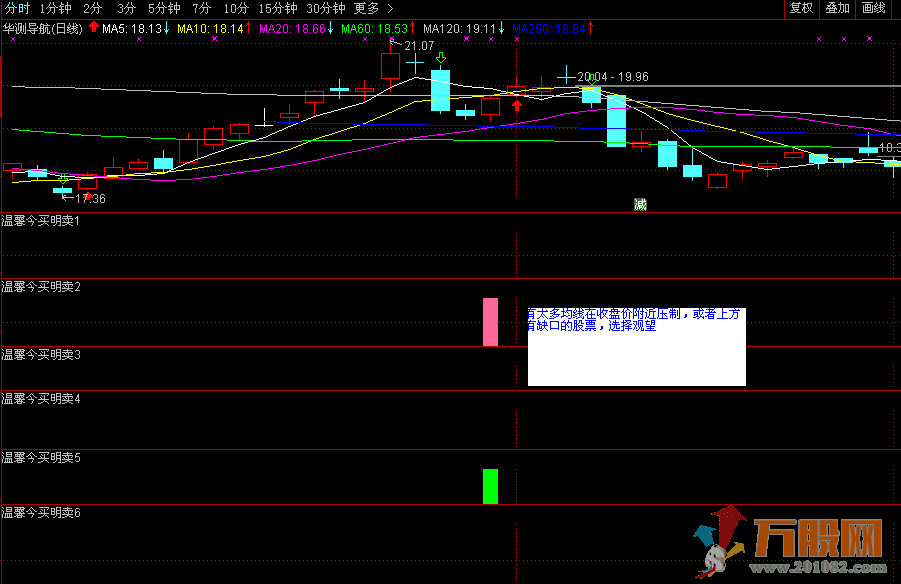Select the 5分钟 period tab
Viewport: 901px width, 584px height.
[164, 9]
